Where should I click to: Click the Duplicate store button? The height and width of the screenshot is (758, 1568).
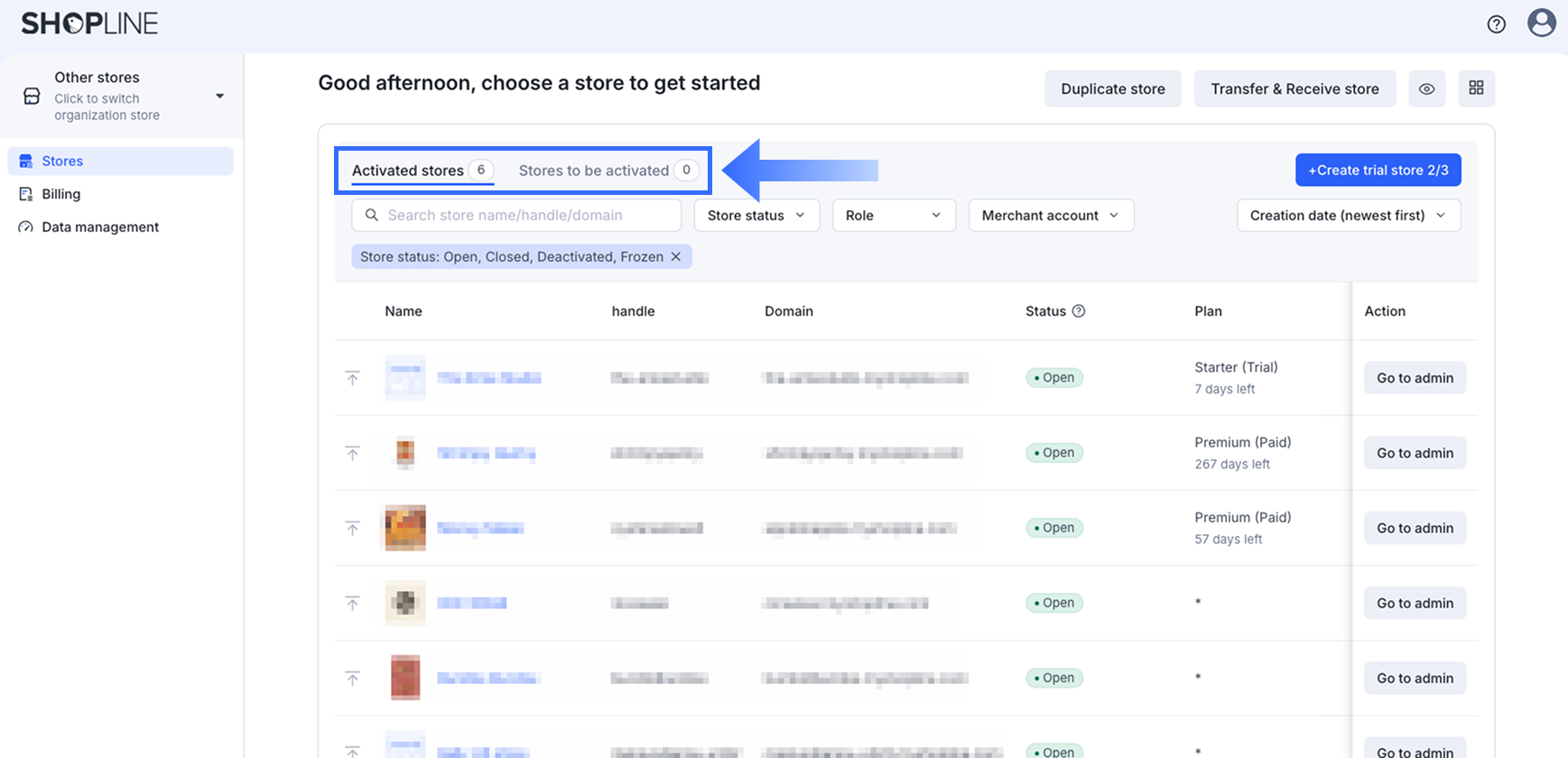(x=1112, y=89)
